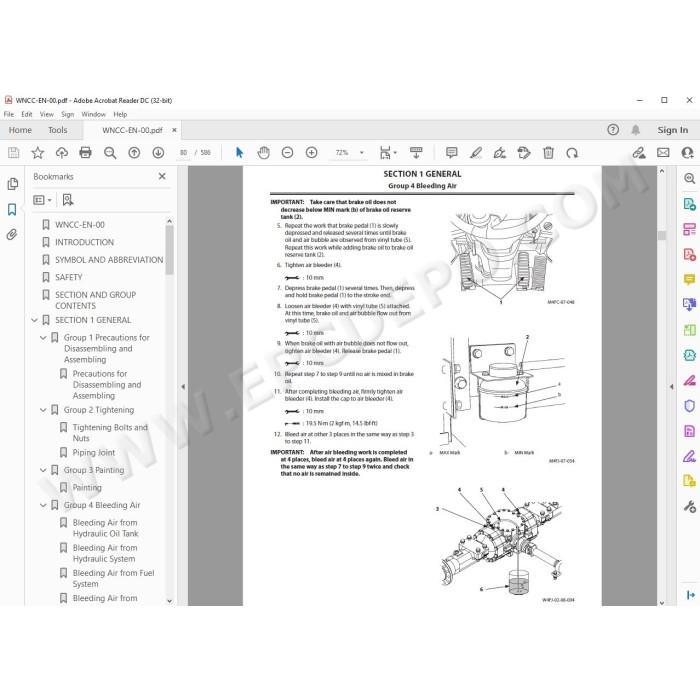The image size is (700, 700).
Task: Collapse Group 3 Painting bookmark
Action: [43, 470]
